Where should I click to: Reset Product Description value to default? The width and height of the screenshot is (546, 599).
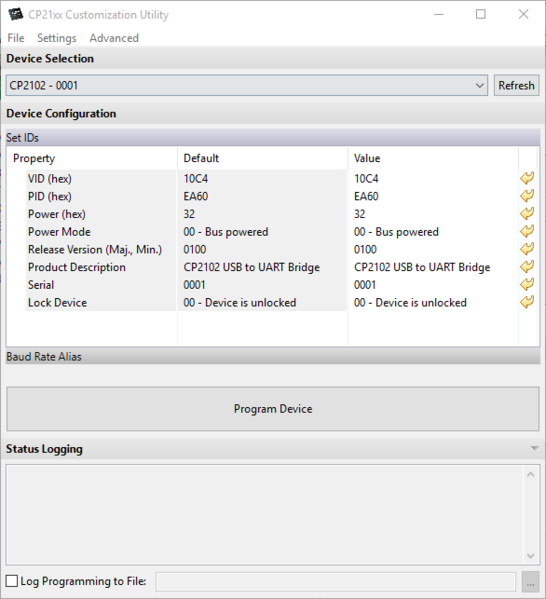pyautogui.click(x=527, y=266)
